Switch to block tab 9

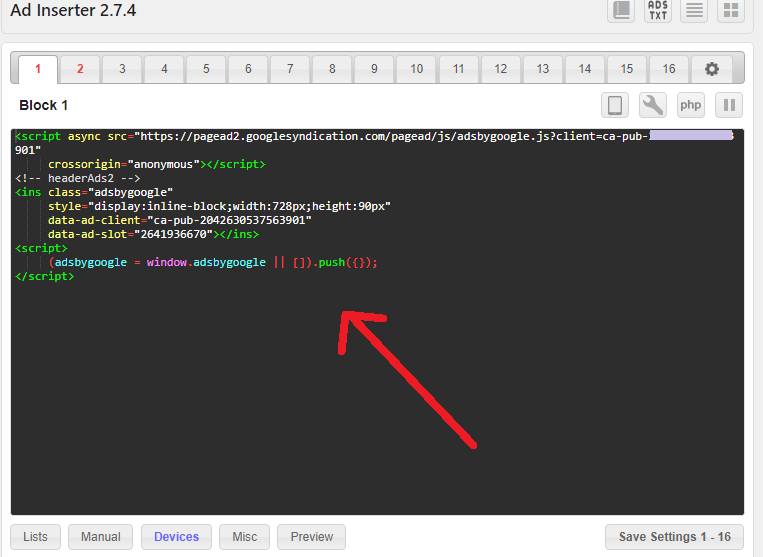[374, 69]
